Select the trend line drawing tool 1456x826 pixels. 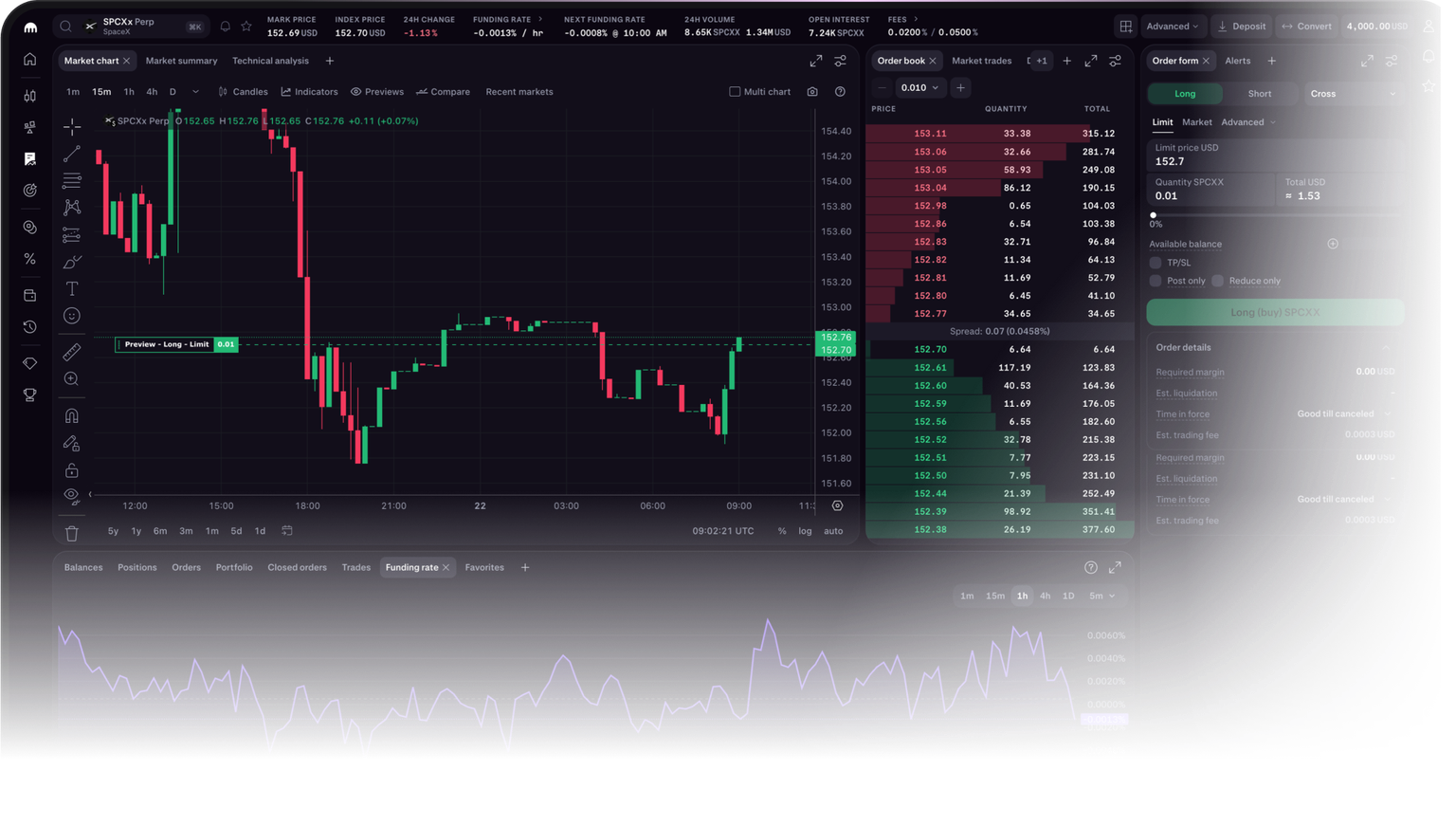pyautogui.click(x=72, y=154)
